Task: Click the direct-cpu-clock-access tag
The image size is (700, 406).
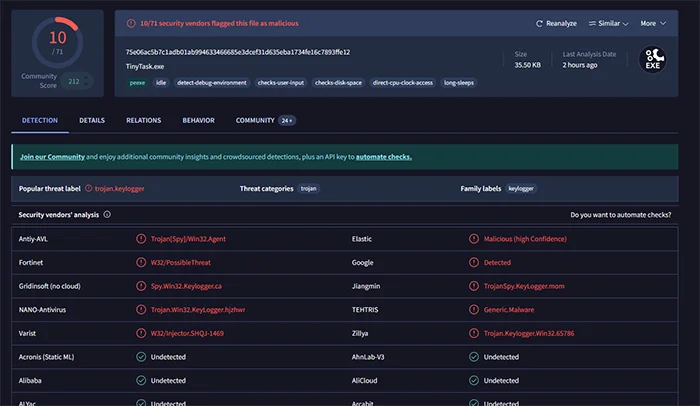Action: click(x=403, y=83)
